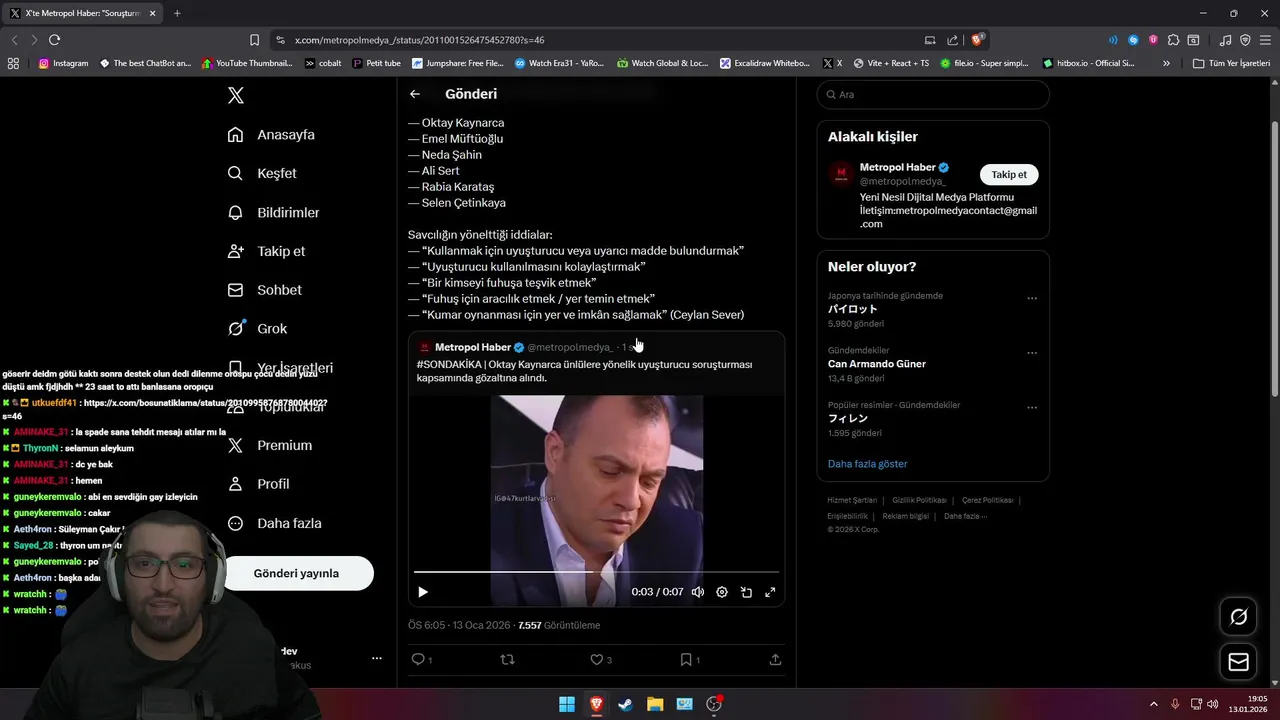Open the music note playlist icon
This screenshot has width=1280, height=720.
coord(1225,40)
